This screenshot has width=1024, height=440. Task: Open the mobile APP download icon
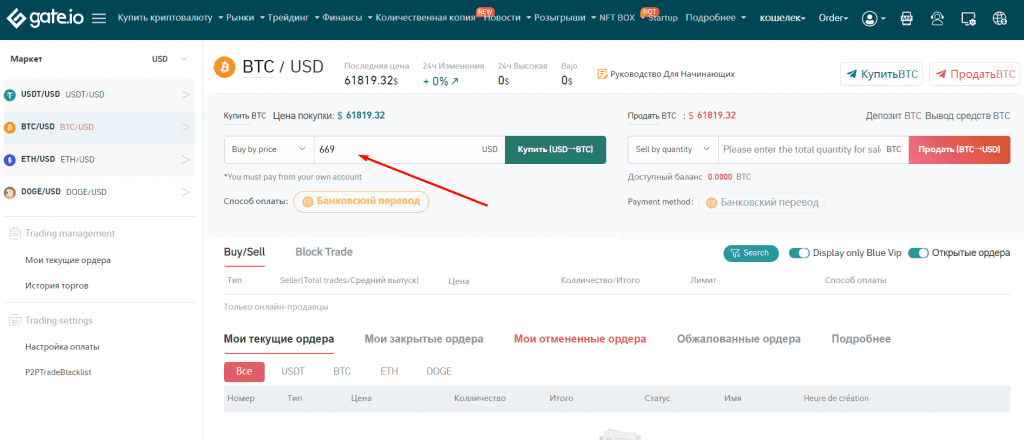click(906, 18)
